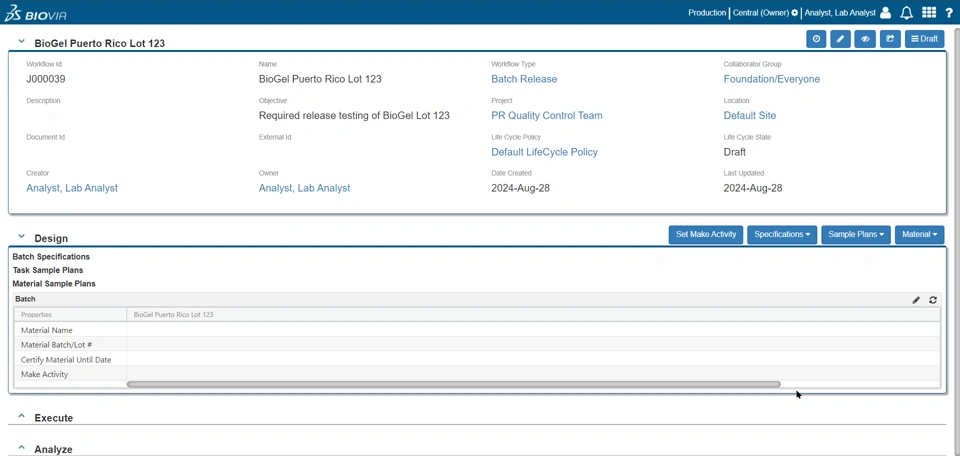Click the Date Created value 2024-Aug-28
The height and width of the screenshot is (456, 960).
520,188
